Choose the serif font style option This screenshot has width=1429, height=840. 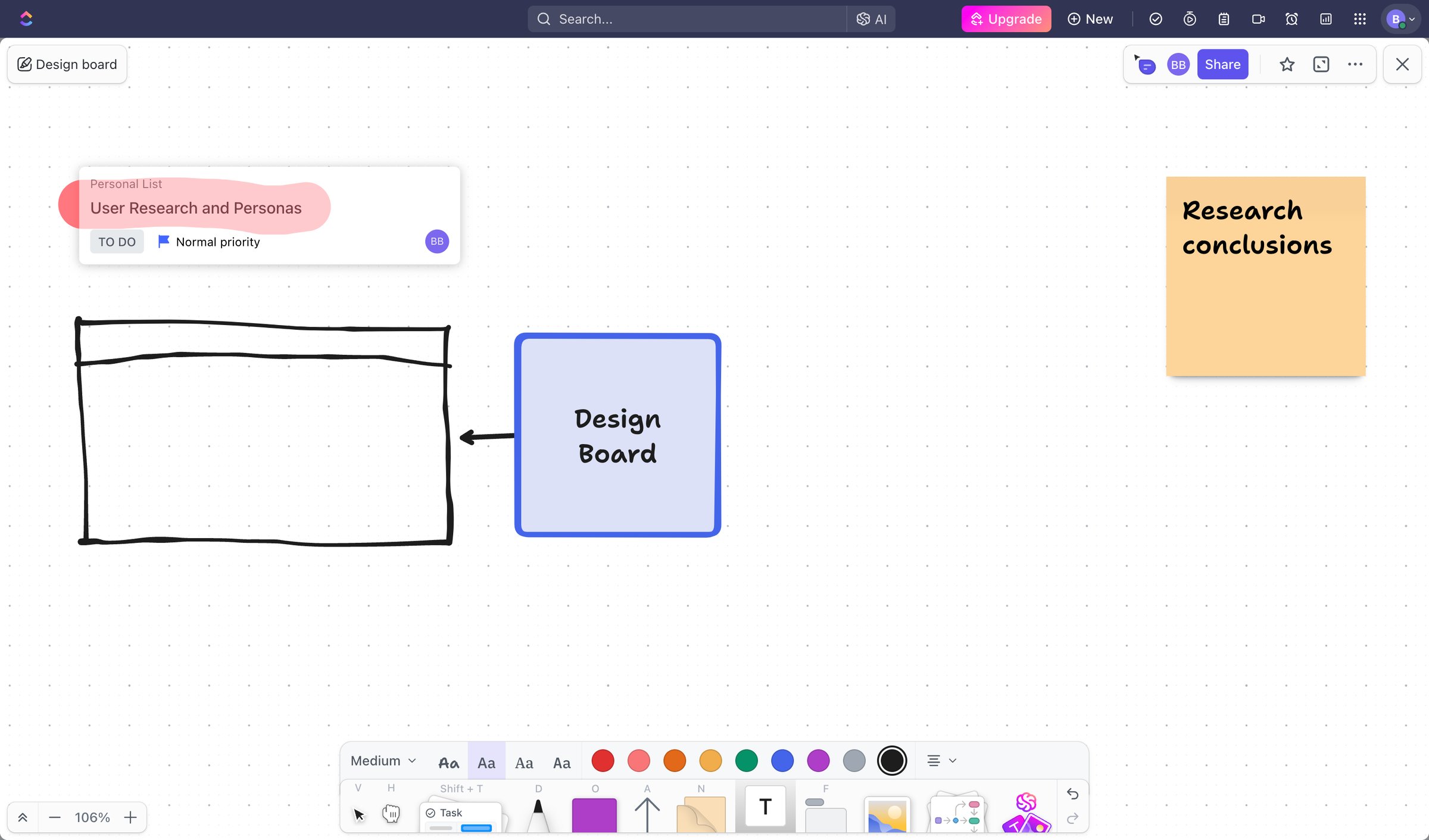click(x=524, y=762)
